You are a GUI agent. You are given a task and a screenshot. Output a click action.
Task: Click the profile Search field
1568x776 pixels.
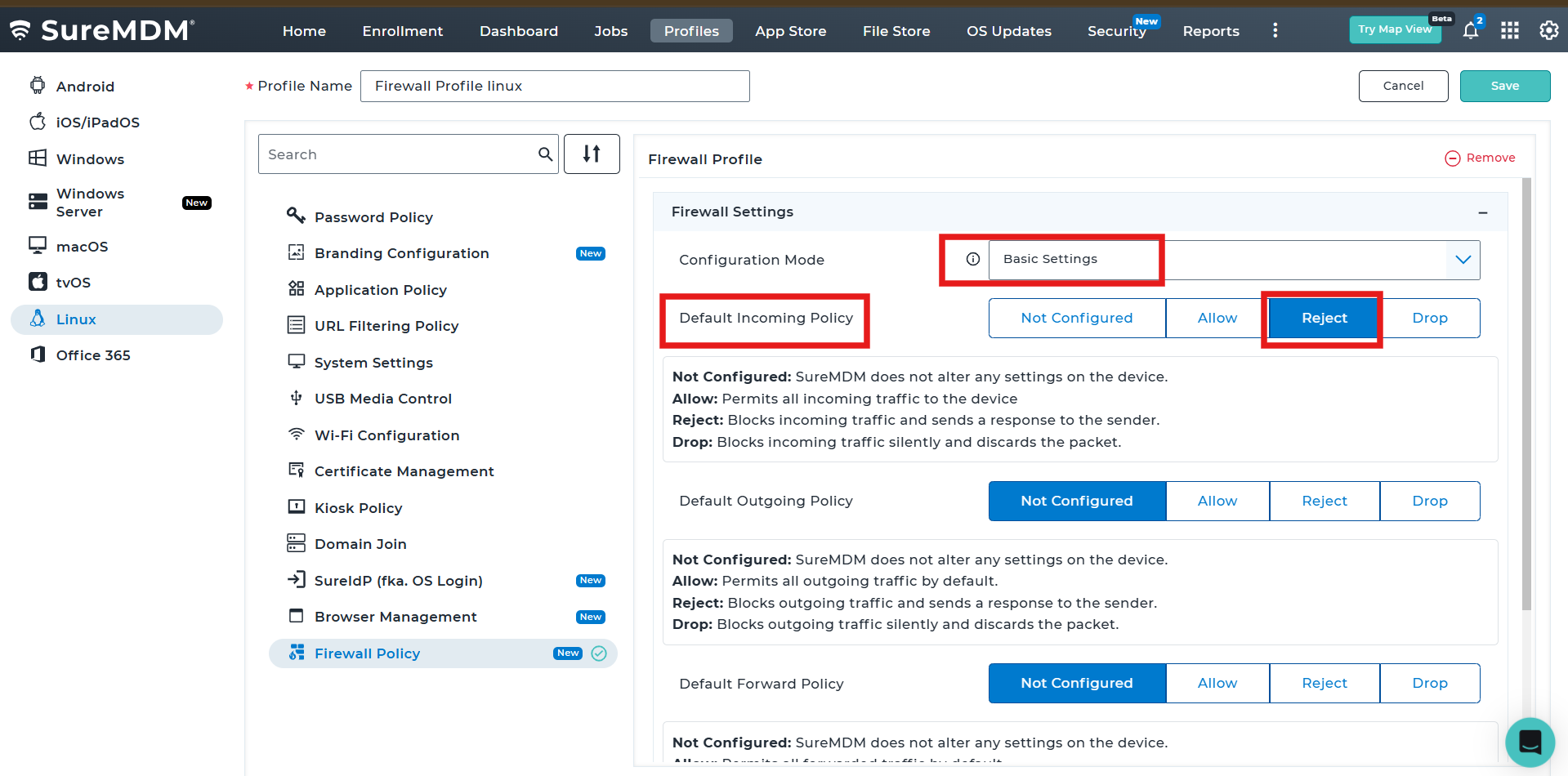409,154
